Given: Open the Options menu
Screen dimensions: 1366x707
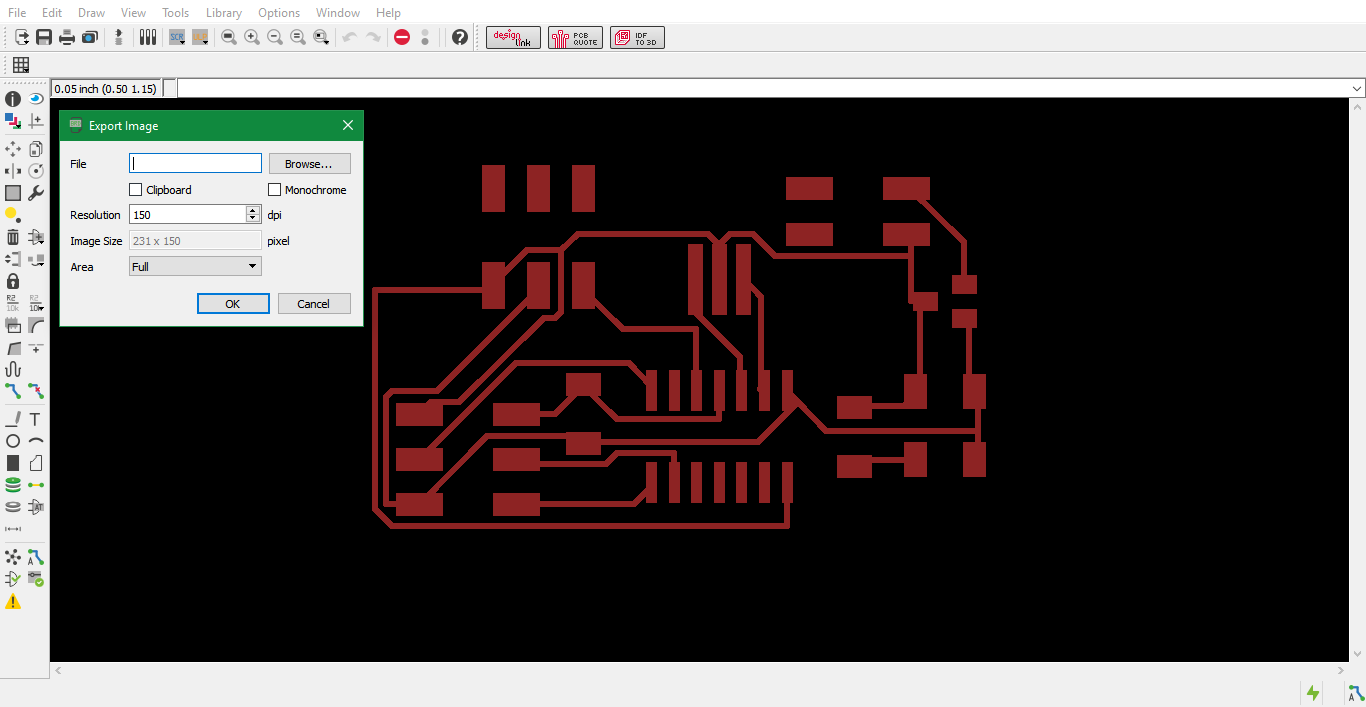Looking at the screenshot, I should point(279,13).
